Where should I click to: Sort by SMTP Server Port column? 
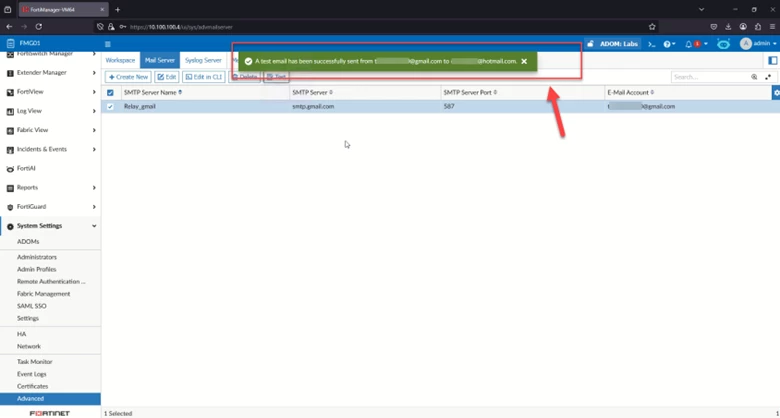tap(470, 93)
